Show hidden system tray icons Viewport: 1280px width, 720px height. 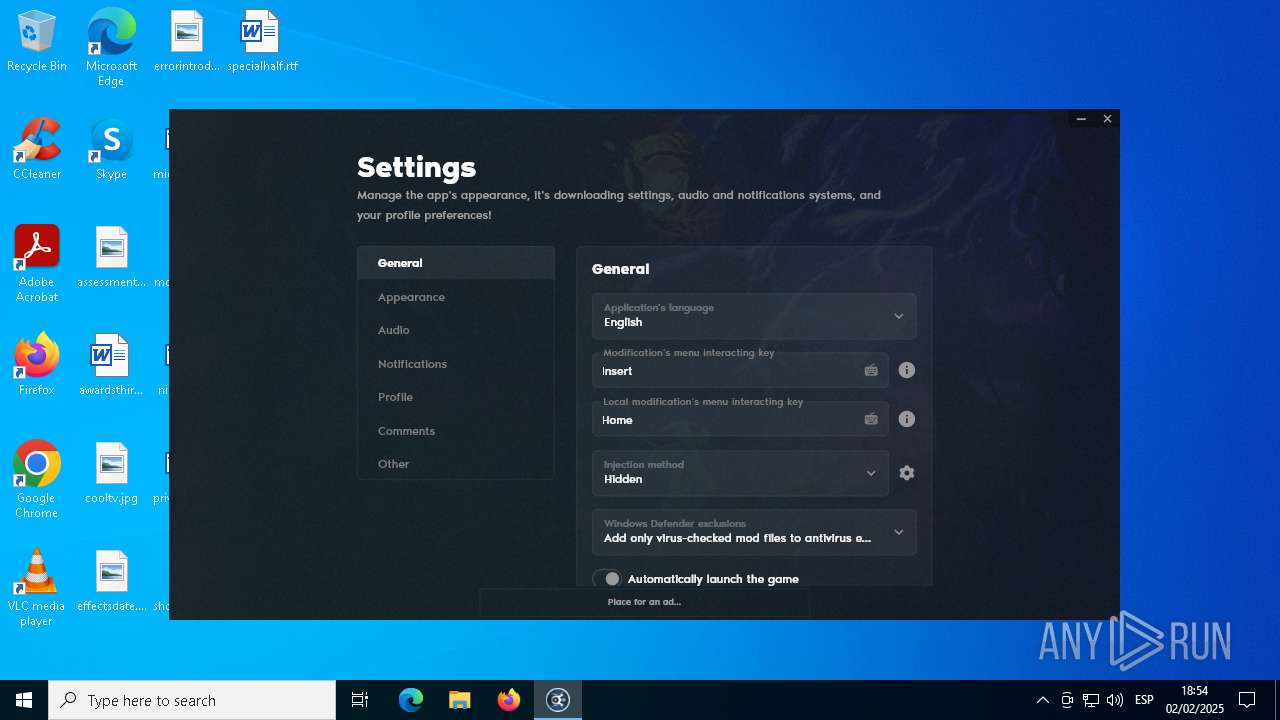(x=1042, y=700)
